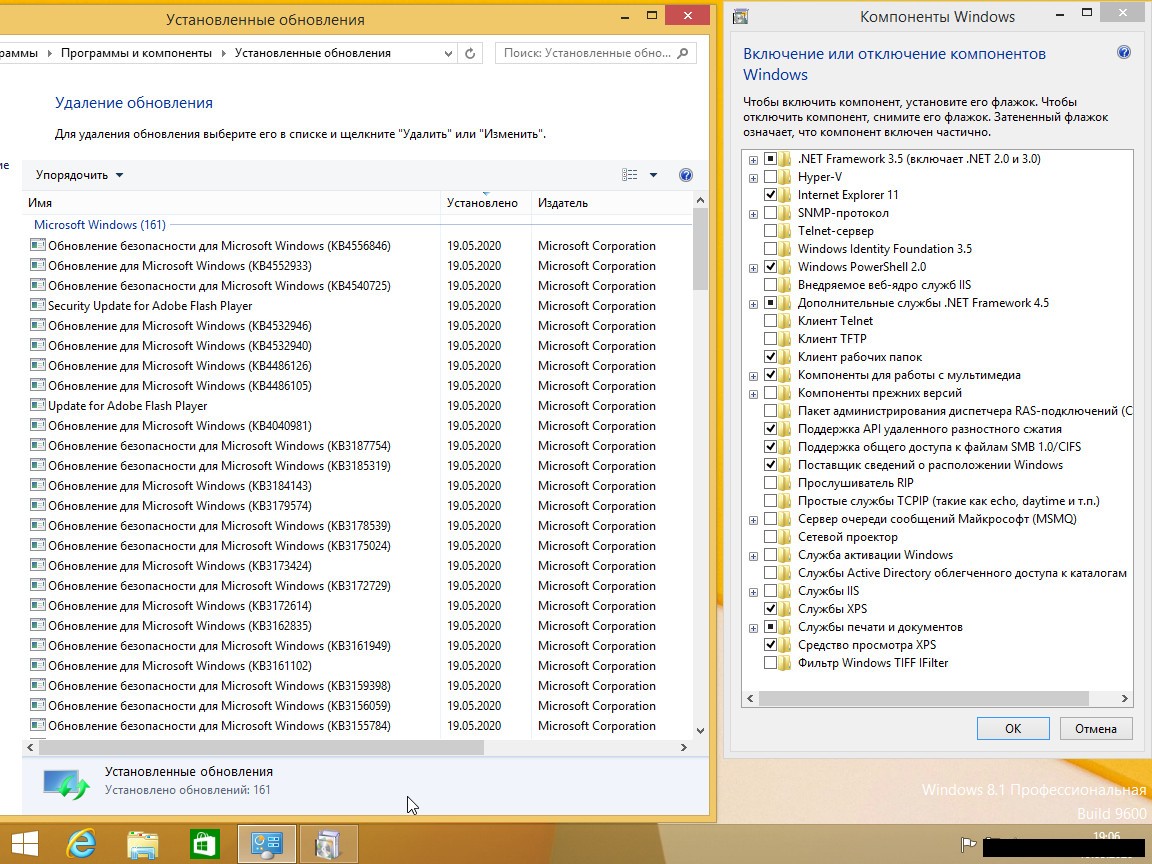Image resolution: width=1152 pixels, height=864 pixels.
Task: Open the address bar history dropdown
Action: [x=448, y=53]
